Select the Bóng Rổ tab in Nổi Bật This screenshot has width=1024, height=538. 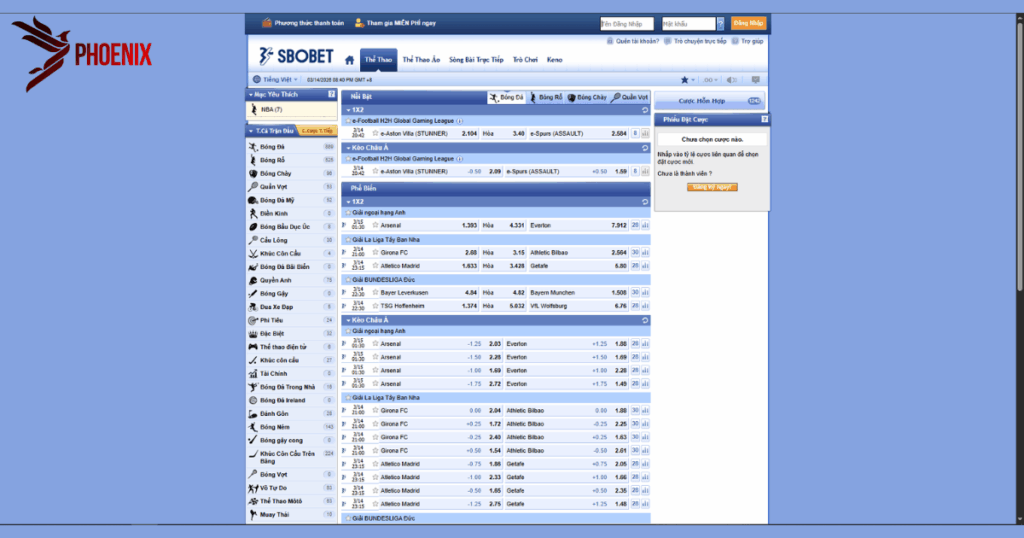pos(546,97)
